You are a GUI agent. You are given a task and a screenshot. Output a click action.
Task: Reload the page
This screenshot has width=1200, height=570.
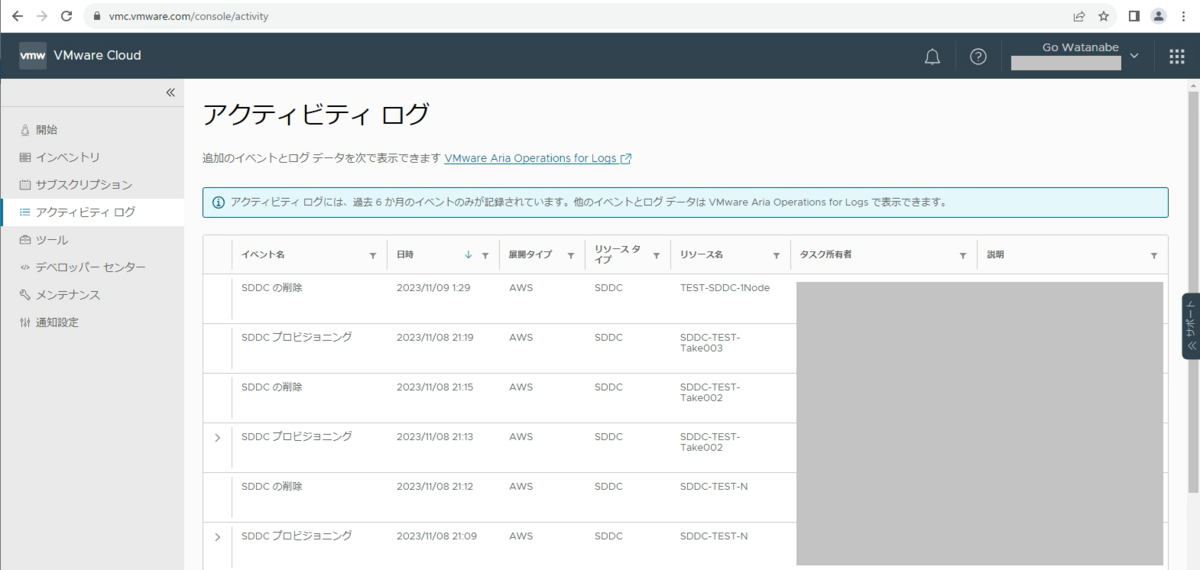[x=67, y=16]
